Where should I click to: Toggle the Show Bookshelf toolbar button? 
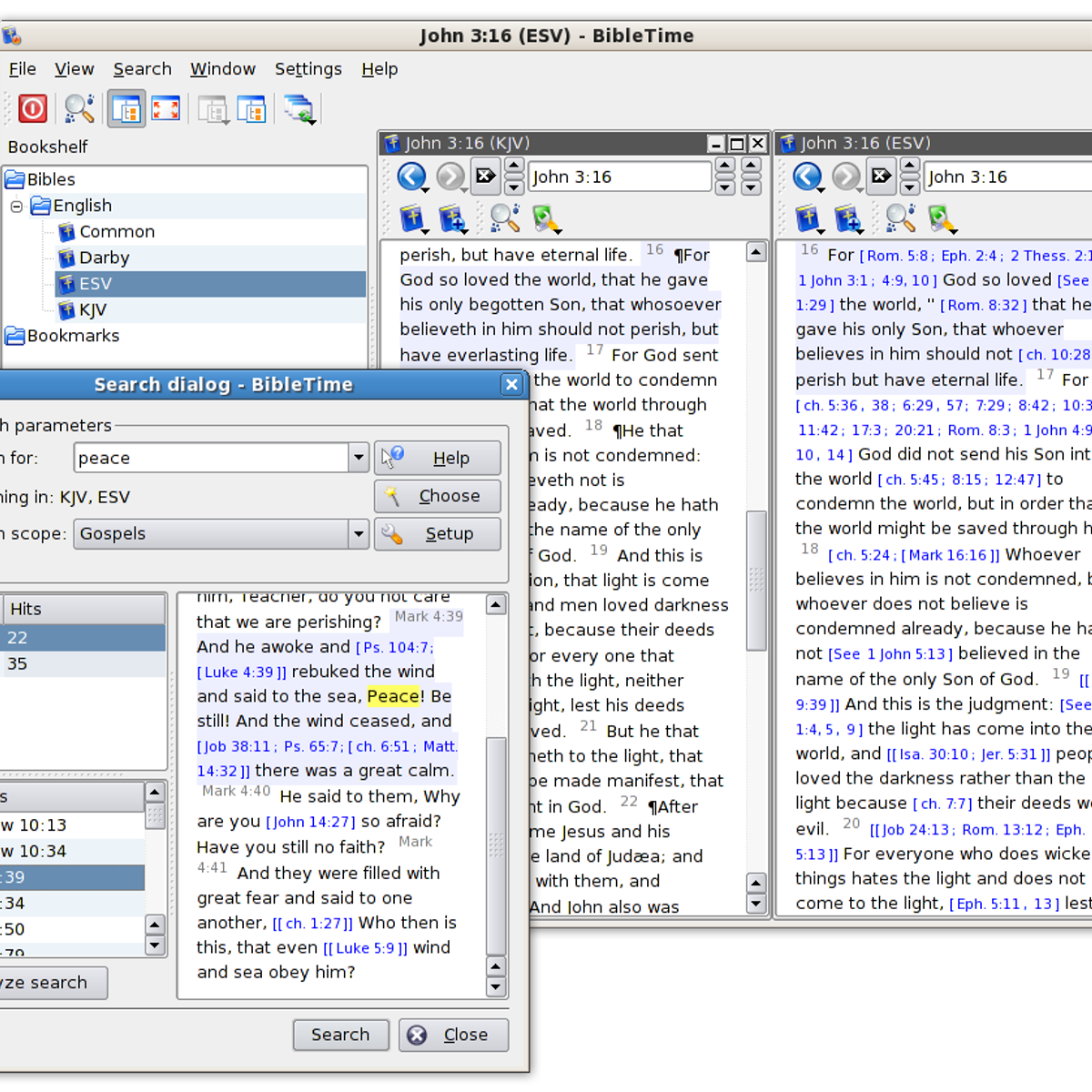126,109
